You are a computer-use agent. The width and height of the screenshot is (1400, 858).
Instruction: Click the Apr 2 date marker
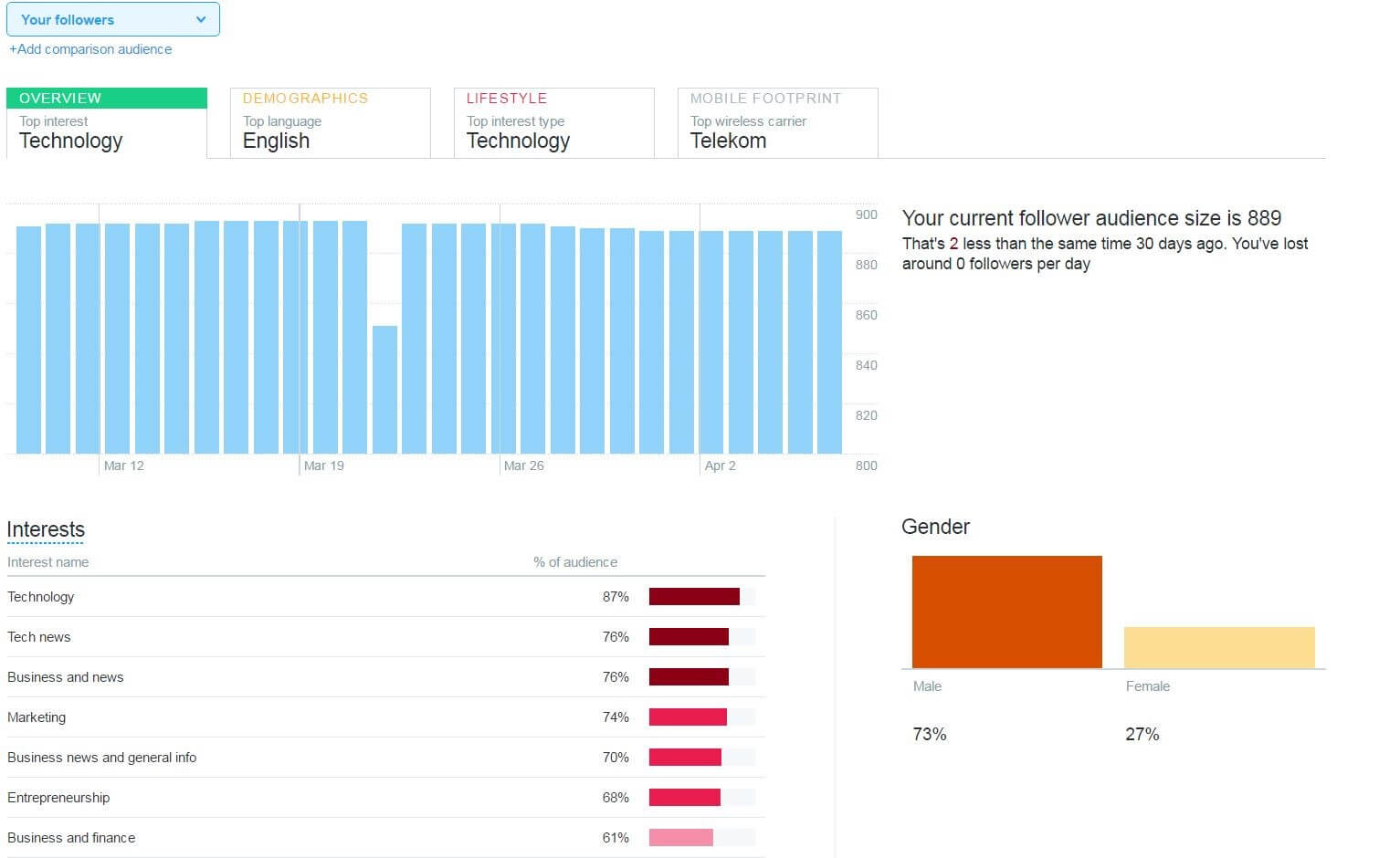click(x=720, y=466)
